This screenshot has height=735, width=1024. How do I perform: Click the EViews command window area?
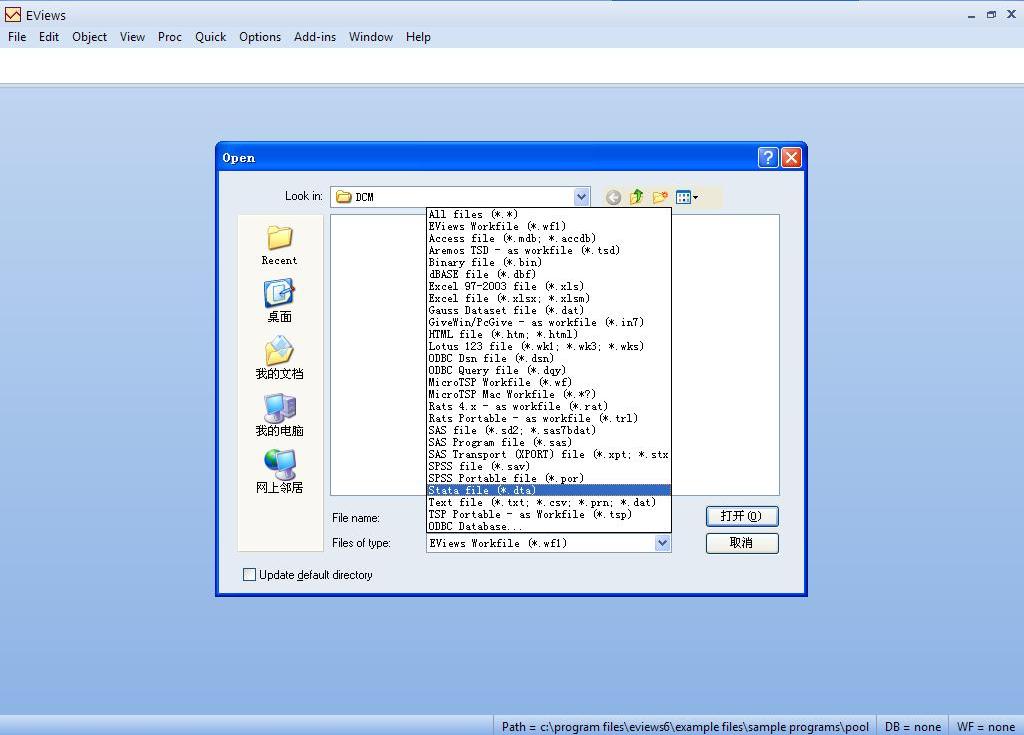512,65
